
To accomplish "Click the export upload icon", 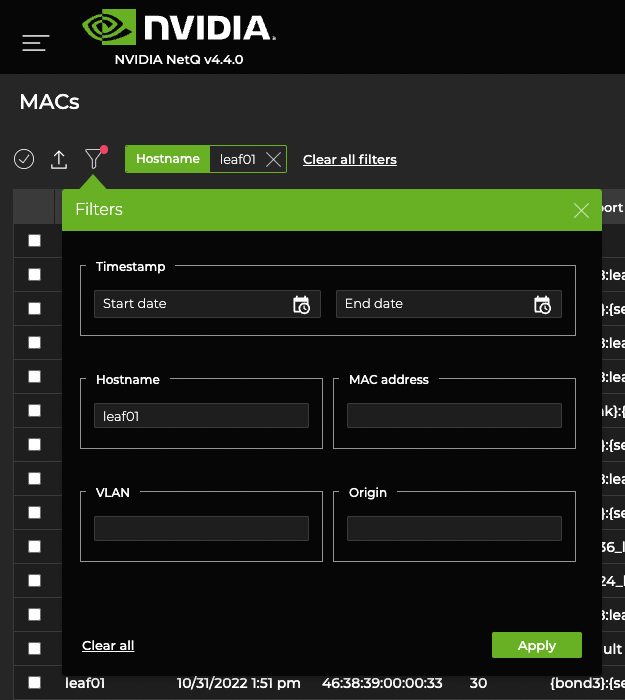I will [59, 159].
